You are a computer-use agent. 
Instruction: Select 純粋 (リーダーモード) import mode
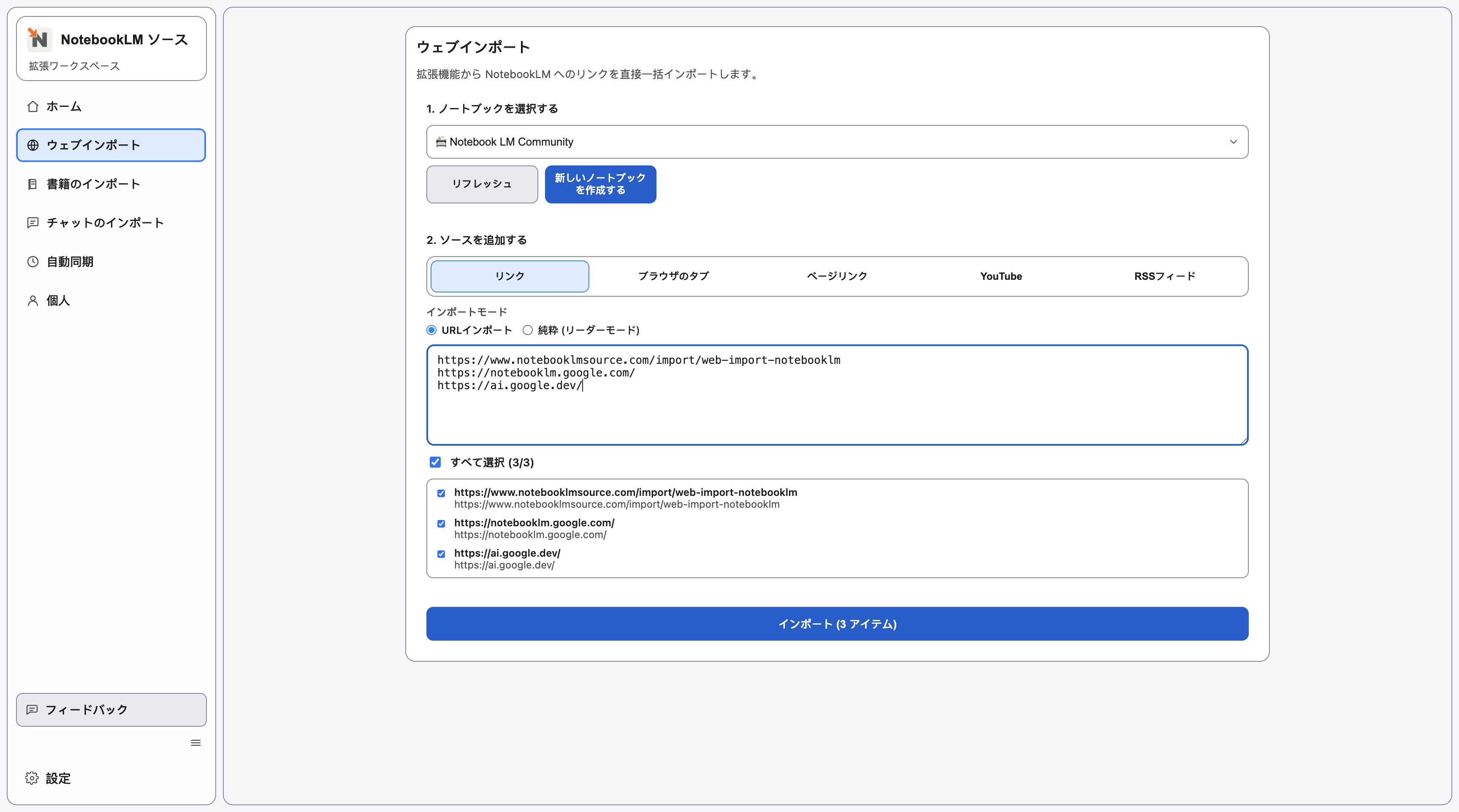click(x=527, y=330)
